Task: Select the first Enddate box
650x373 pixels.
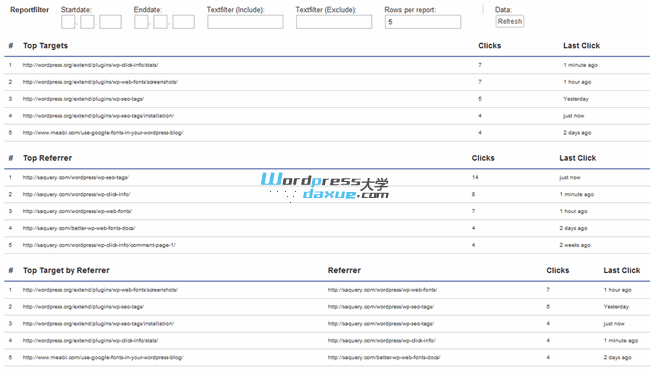Action: pos(141,22)
